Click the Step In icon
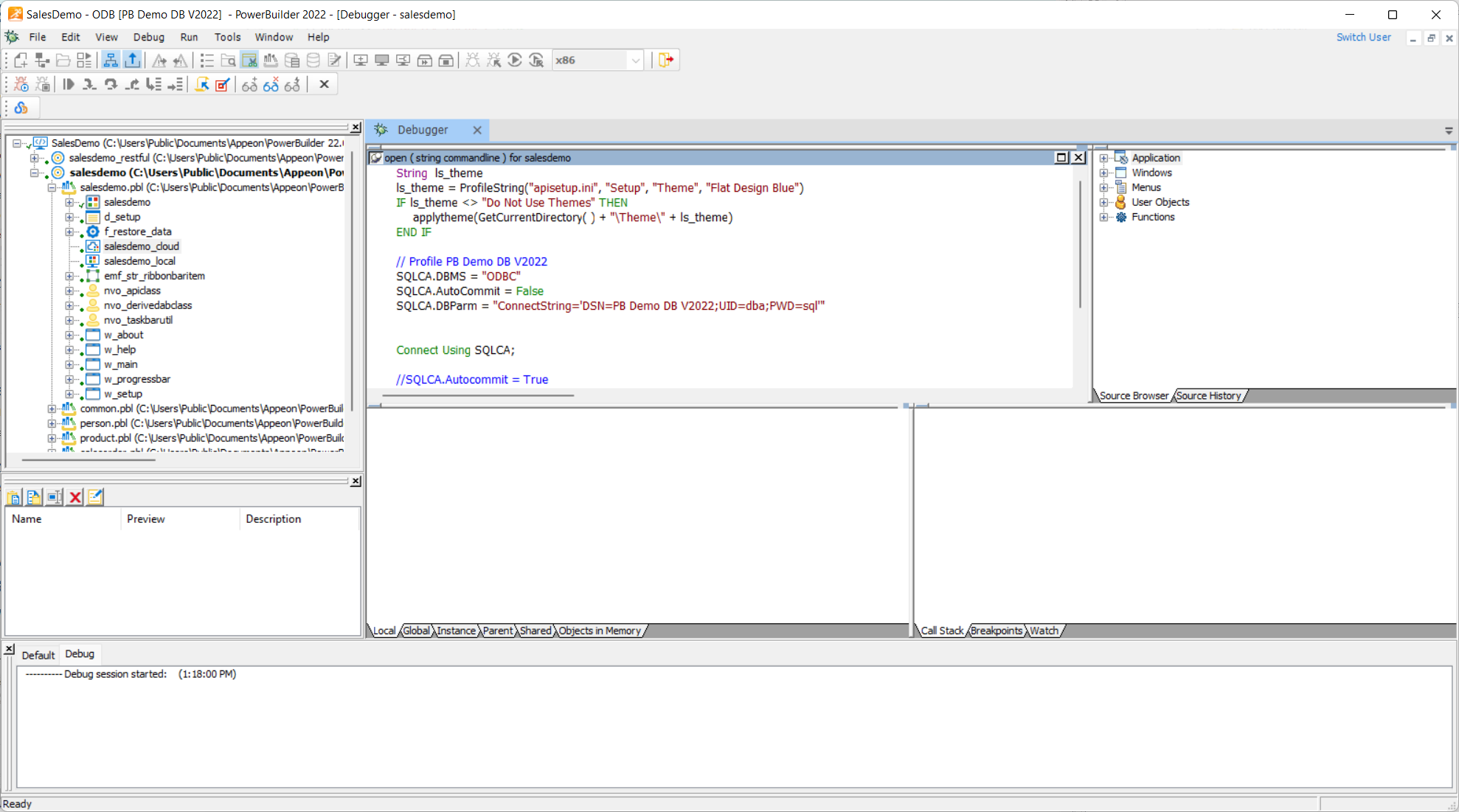Screen dimensions: 1459x812 (89, 85)
